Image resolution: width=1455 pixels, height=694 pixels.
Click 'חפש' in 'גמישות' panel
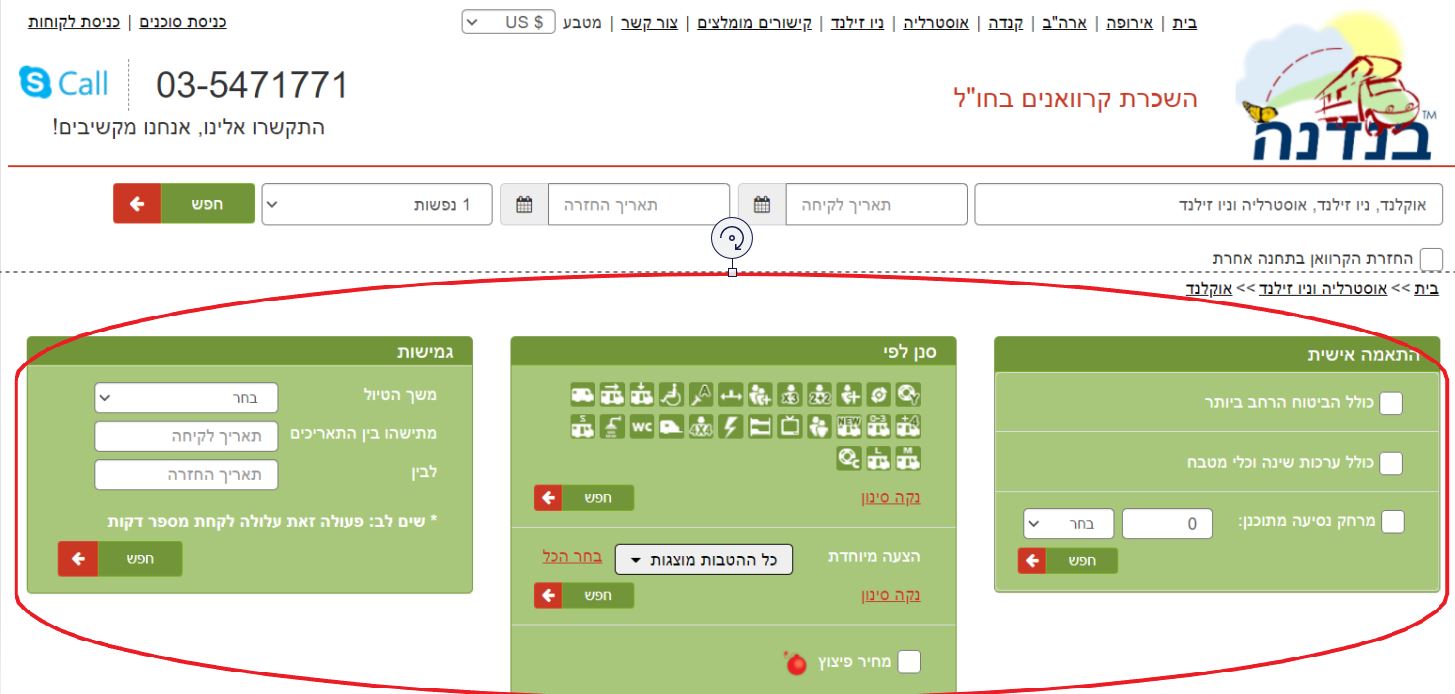pyautogui.click(x=120, y=559)
